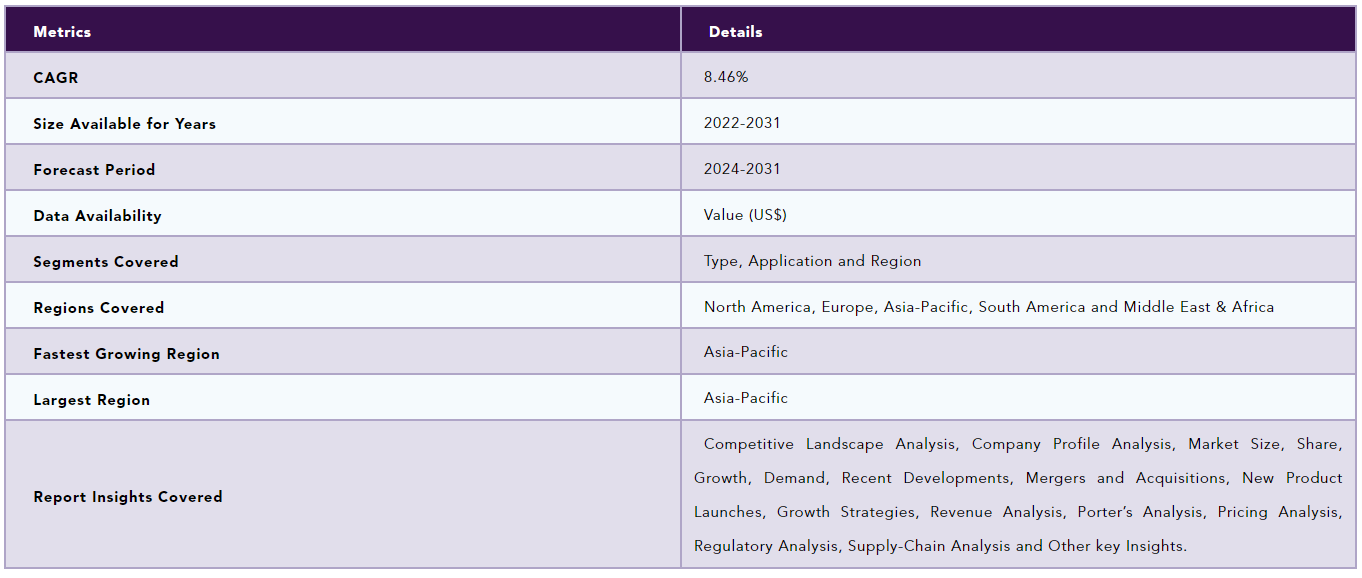Click the 2024-2031 forecast value

click(x=742, y=169)
